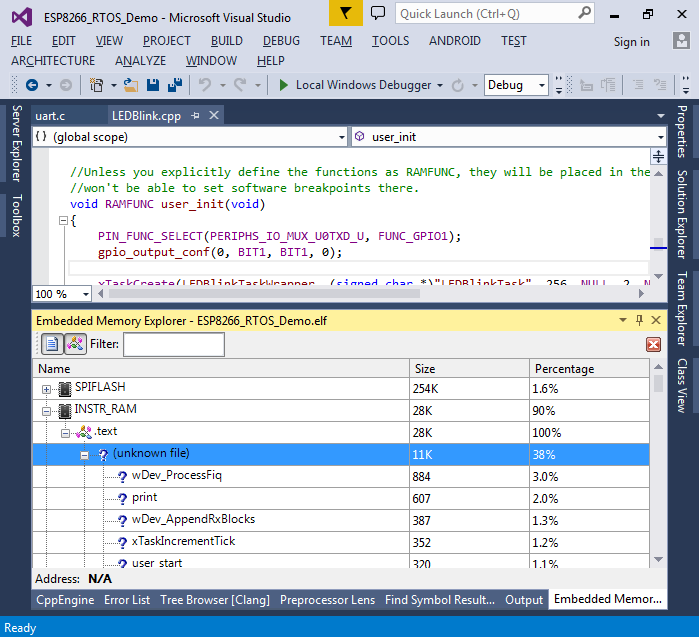Close the LEDBlink.cpp tab
This screenshot has width=699, height=637.
click(x=214, y=115)
